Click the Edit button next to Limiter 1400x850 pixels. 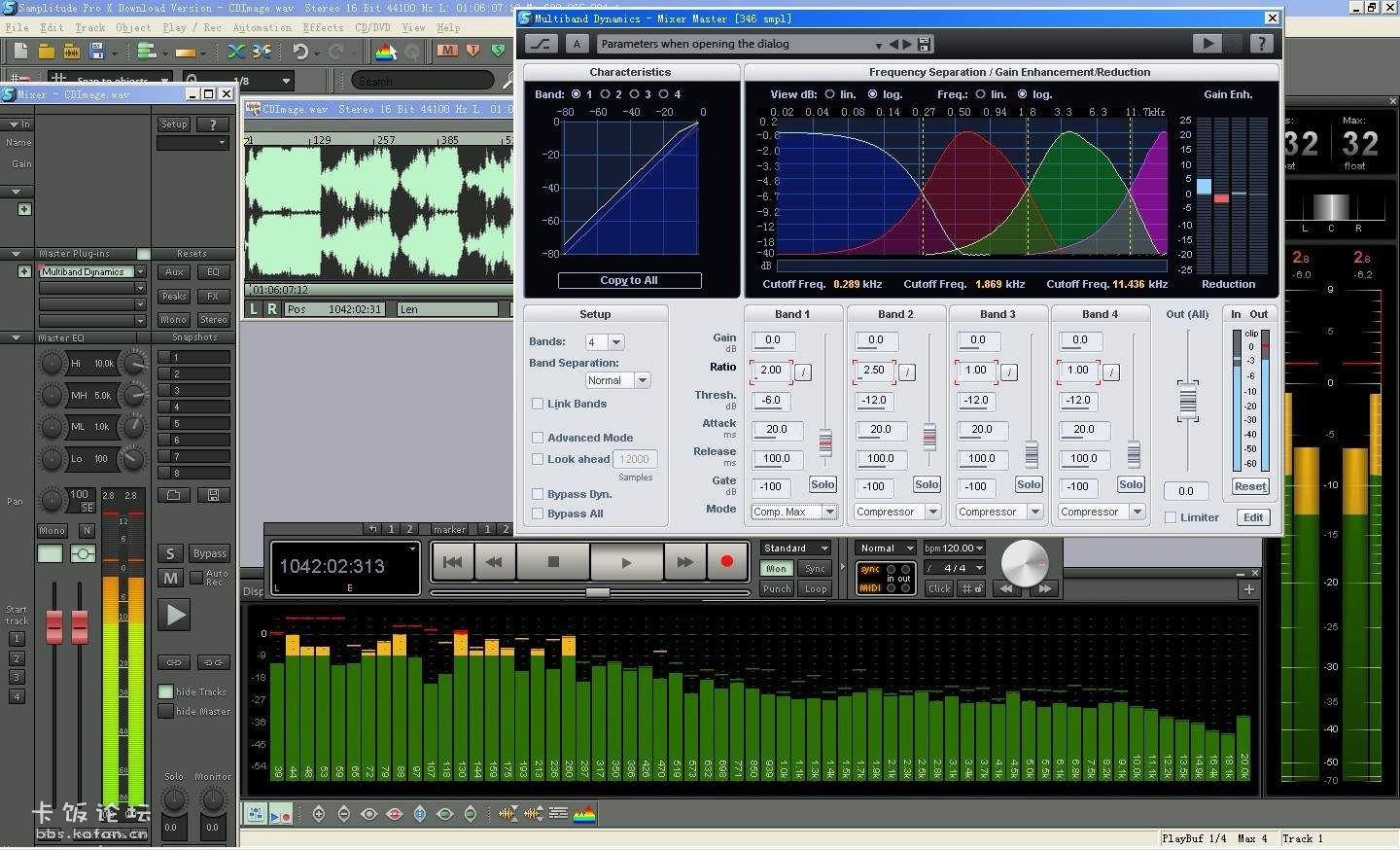pos(1253,517)
